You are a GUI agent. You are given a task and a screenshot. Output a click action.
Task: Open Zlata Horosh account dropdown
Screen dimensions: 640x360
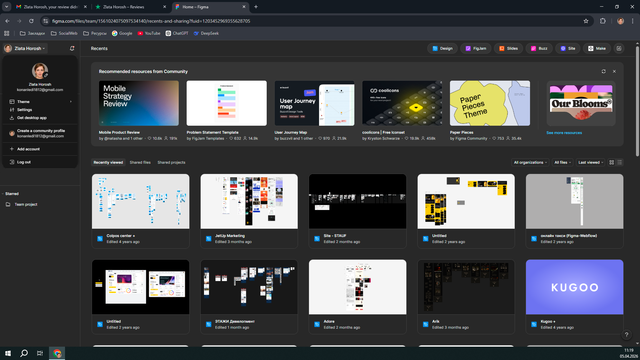[24, 49]
